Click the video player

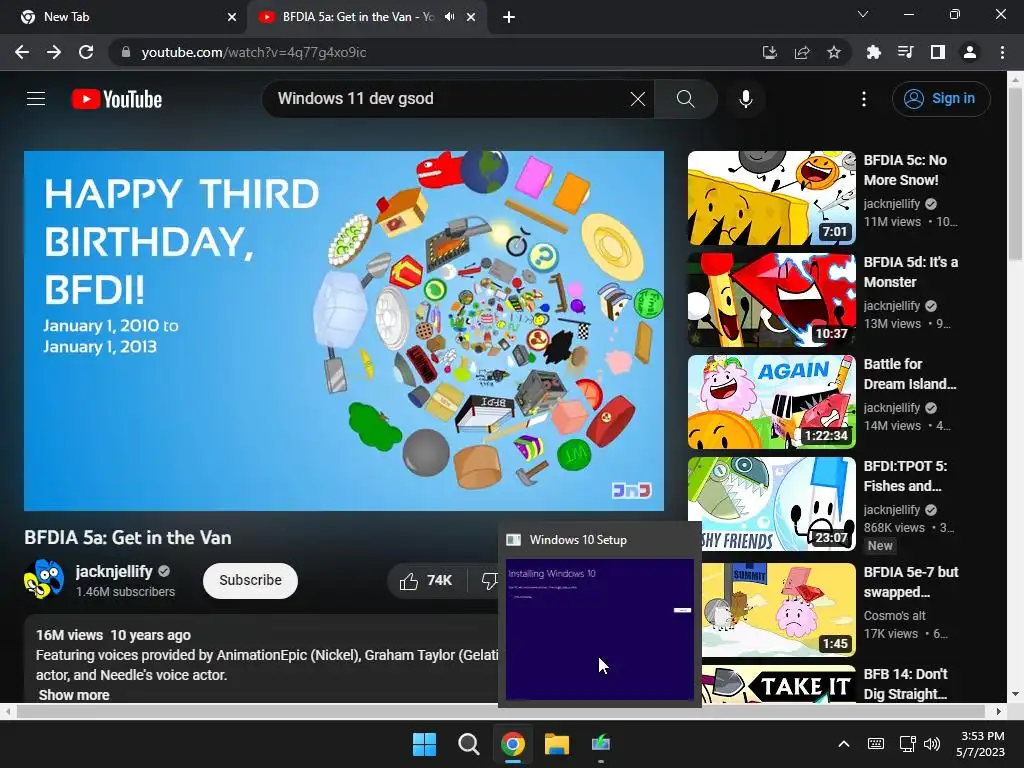(x=344, y=331)
